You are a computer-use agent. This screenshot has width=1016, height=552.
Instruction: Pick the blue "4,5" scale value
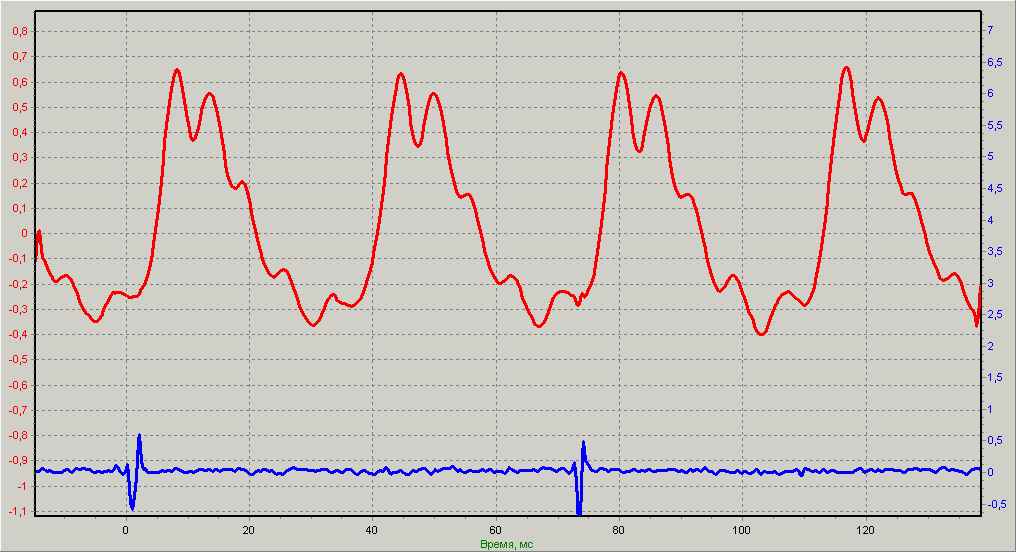(994, 189)
